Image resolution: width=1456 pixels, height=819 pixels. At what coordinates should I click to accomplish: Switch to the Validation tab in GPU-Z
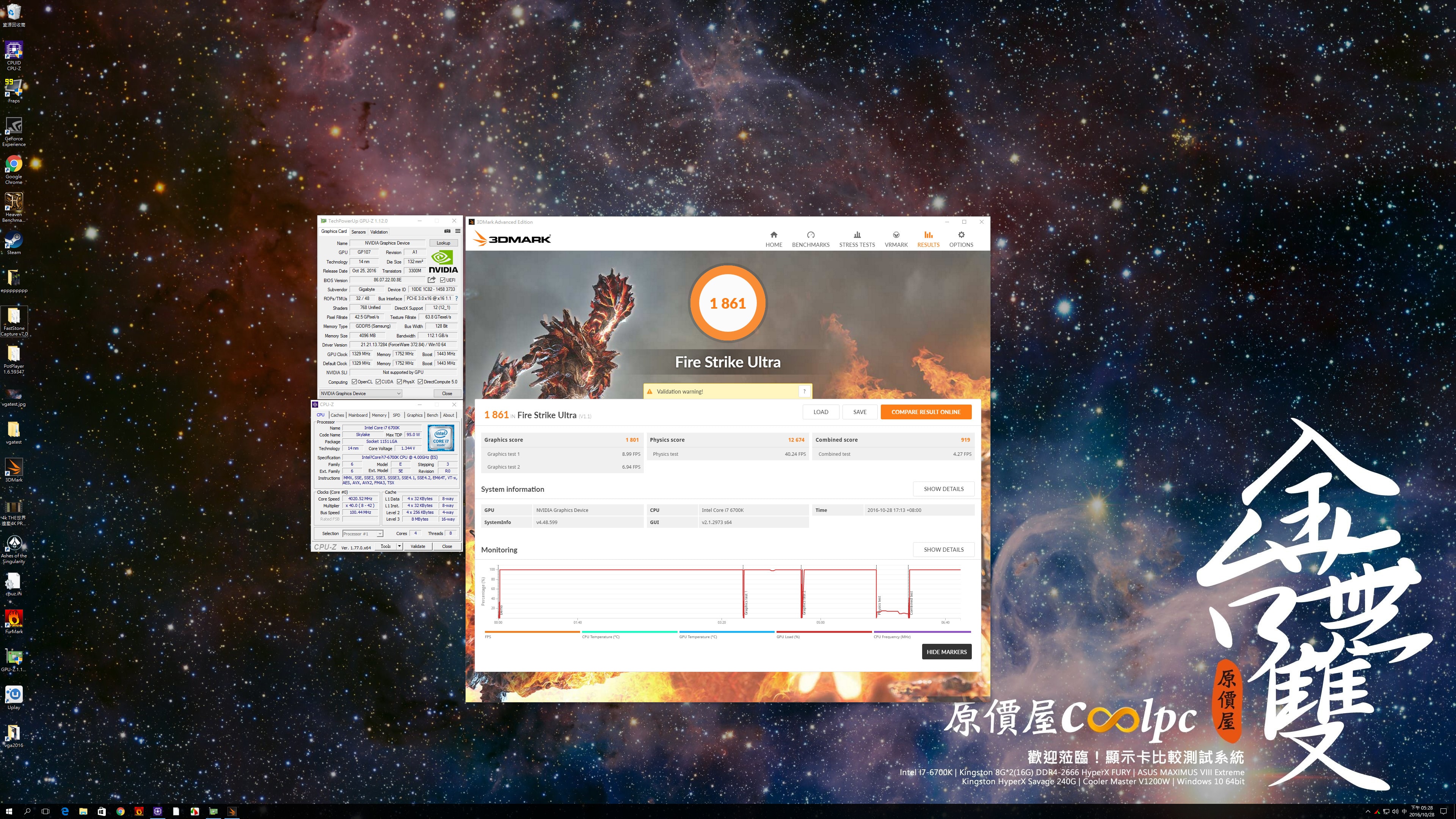[379, 232]
